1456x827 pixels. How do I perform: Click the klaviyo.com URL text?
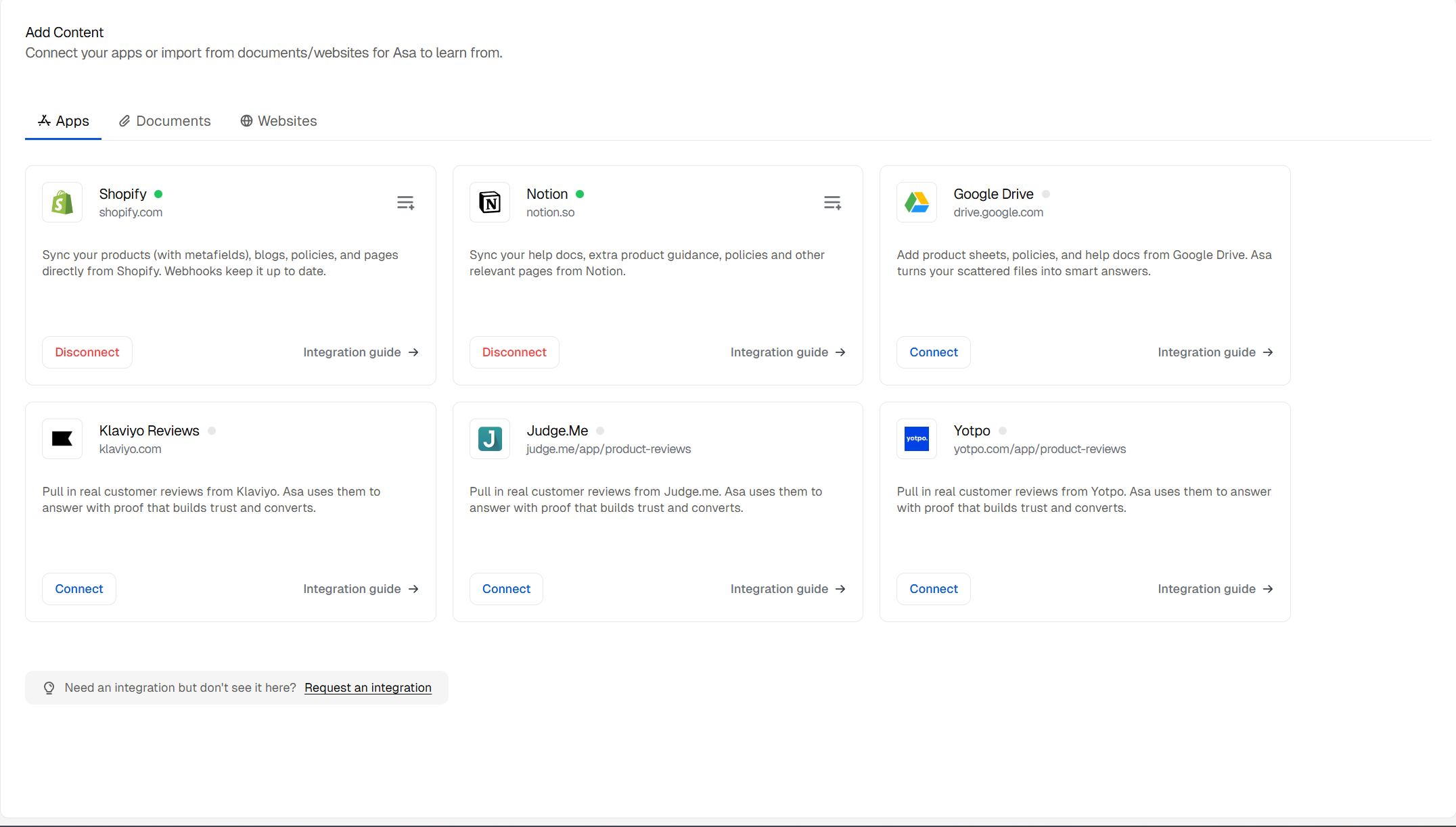pyautogui.click(x=131, y=449)
